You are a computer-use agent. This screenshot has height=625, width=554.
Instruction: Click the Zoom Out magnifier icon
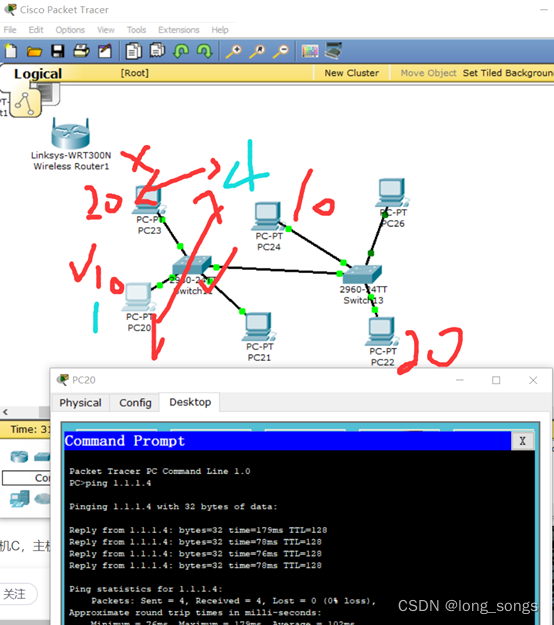[x=281, y=51]
